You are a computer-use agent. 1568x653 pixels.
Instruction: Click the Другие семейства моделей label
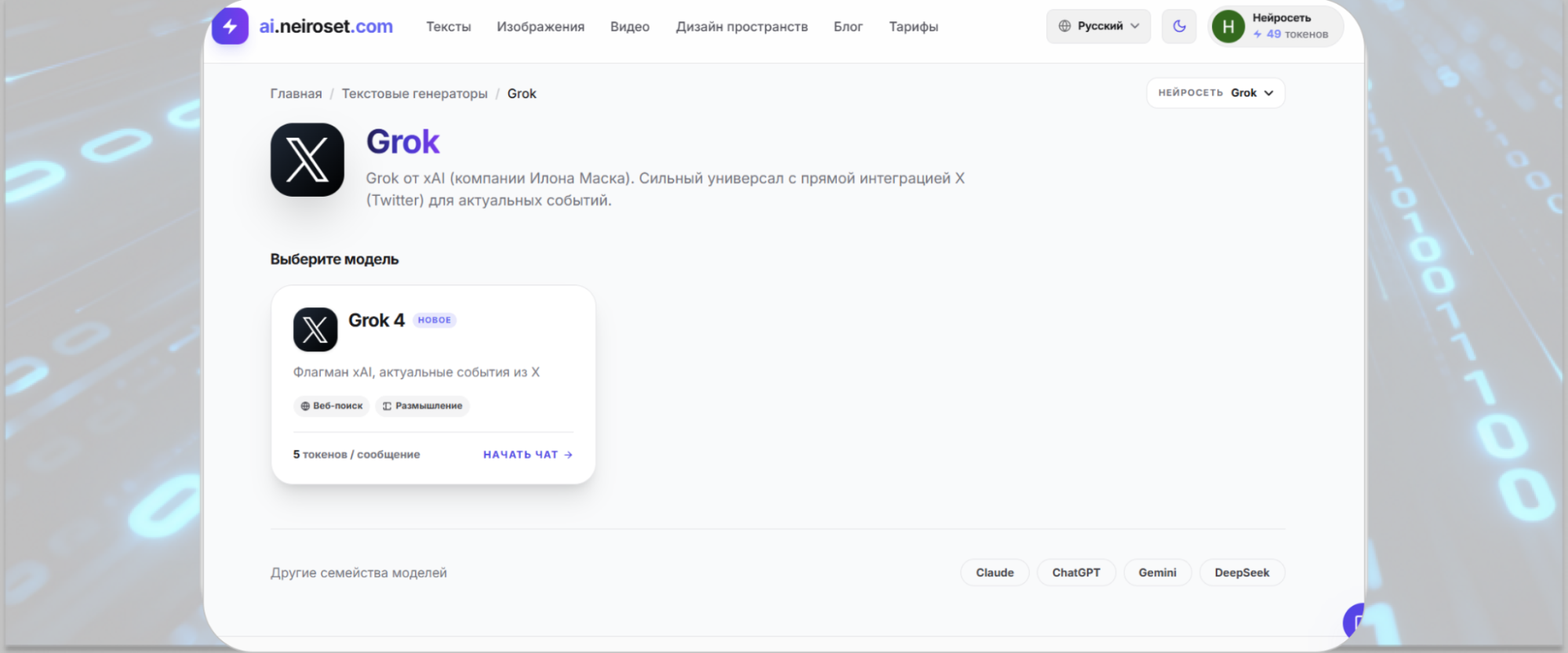tap(358, 573)
